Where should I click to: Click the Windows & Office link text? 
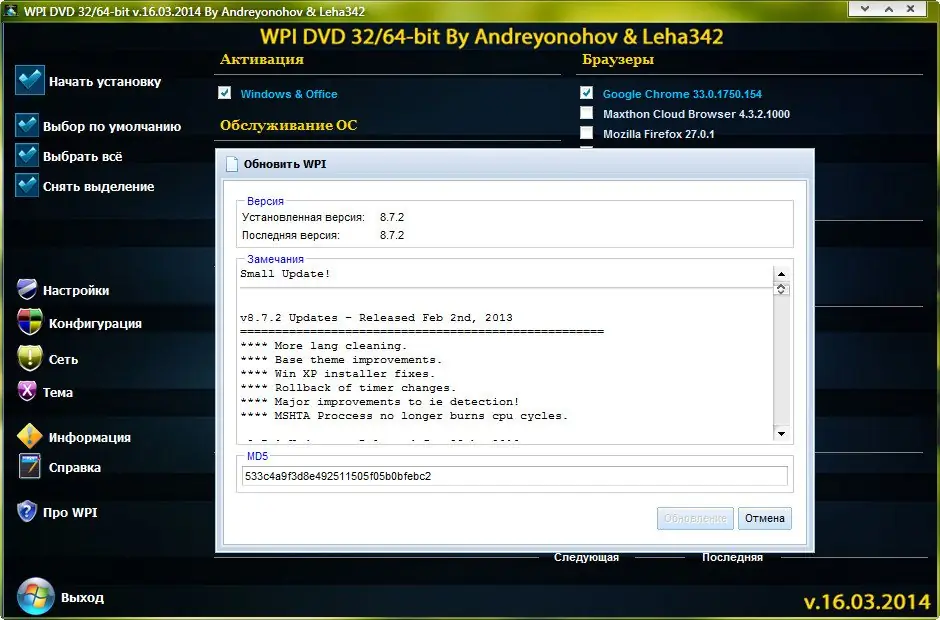click(289, 94)
